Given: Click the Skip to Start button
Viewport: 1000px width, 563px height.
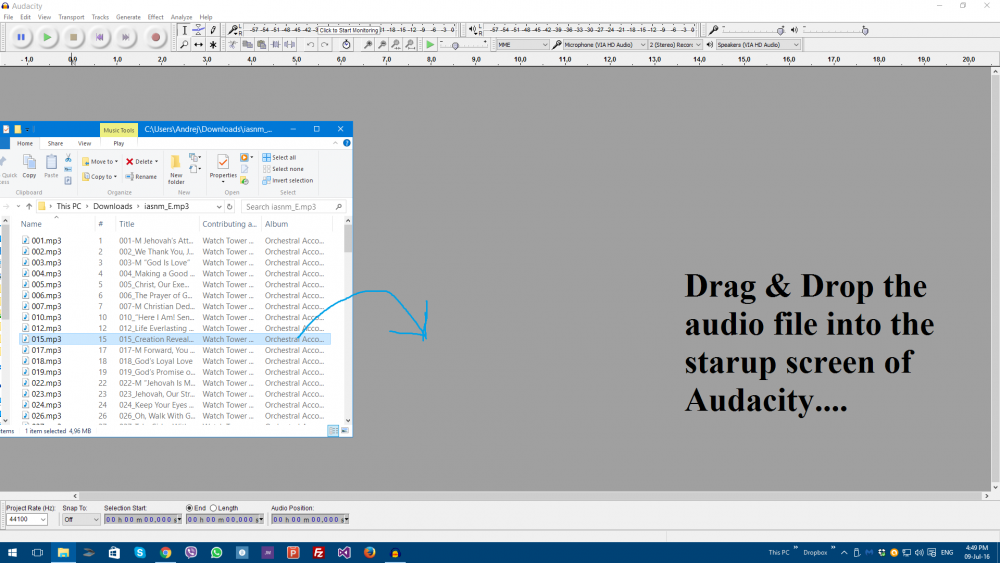Looking at the screenshot, I should pos(99,38).
